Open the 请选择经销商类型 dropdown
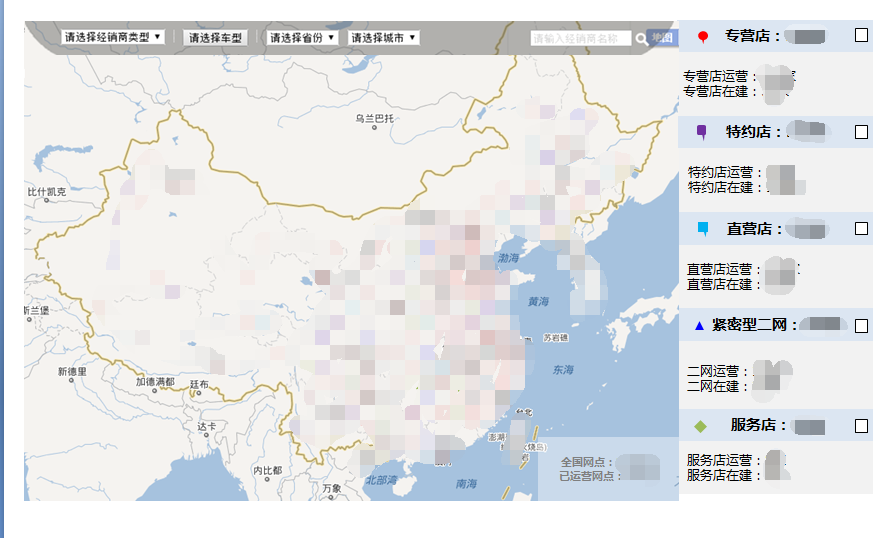The image size is (873, 538). coord(112,37)
